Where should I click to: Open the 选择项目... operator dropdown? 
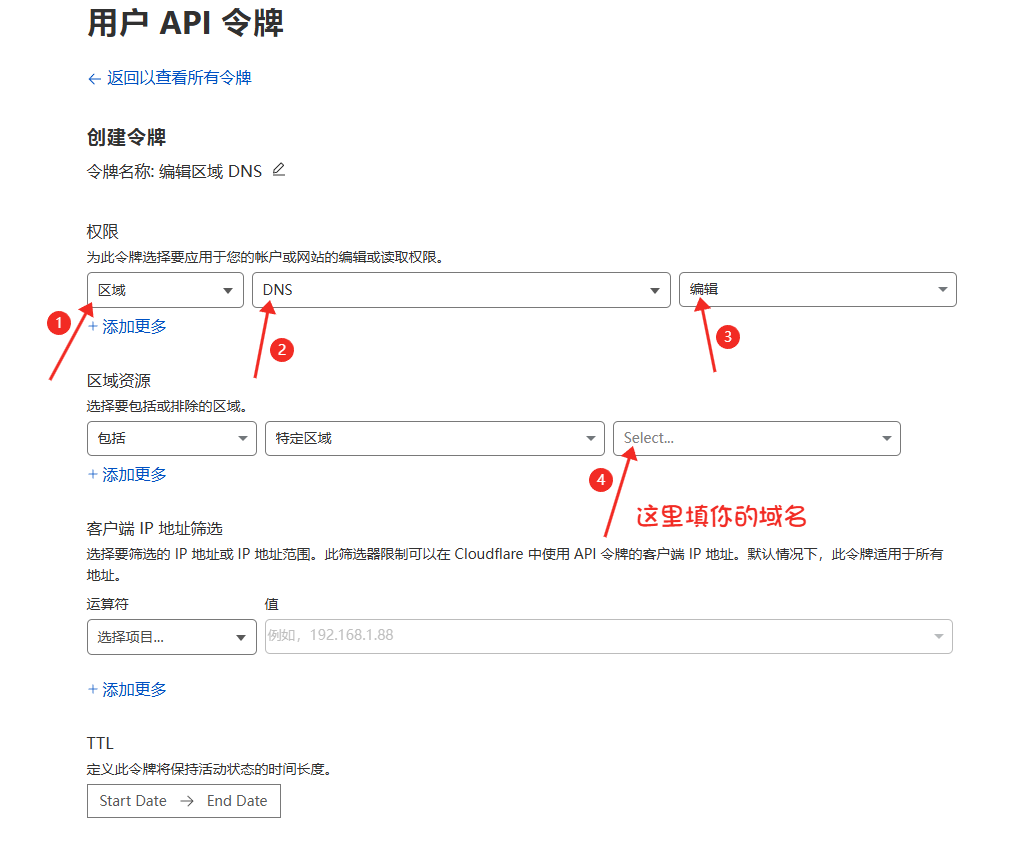171,637
